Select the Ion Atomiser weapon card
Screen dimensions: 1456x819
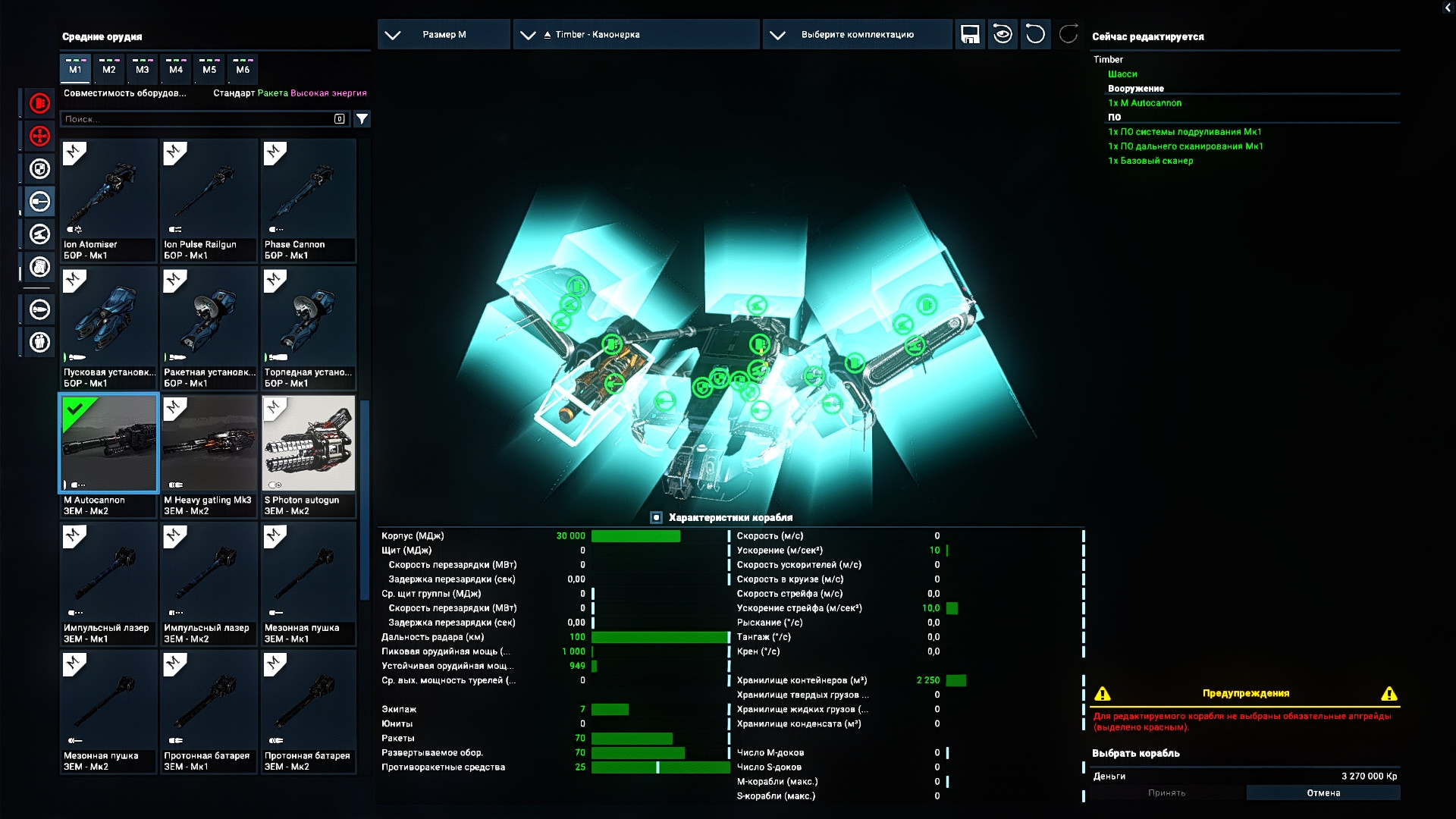[108, 201]
